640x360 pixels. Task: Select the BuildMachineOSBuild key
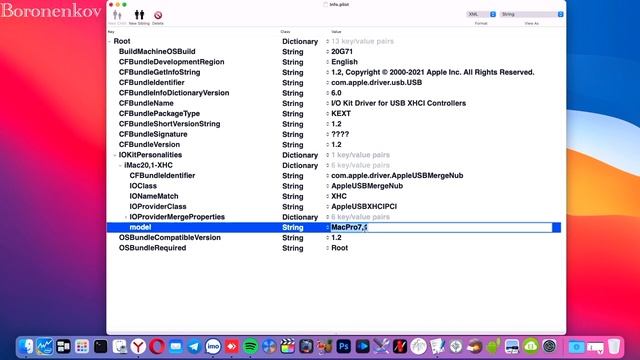[x=157, y=51]
